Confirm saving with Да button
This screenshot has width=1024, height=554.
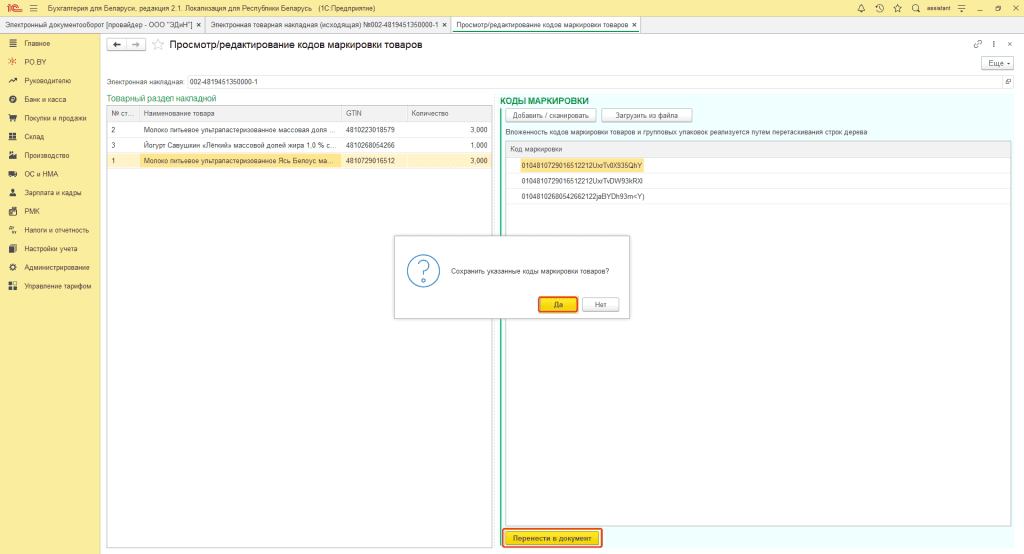click(x=558, y=304)
